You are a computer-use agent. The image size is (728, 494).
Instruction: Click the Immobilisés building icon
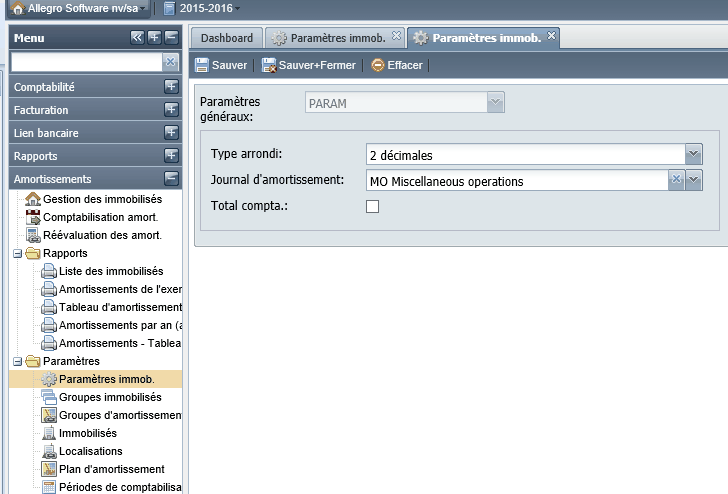point(49,433)
